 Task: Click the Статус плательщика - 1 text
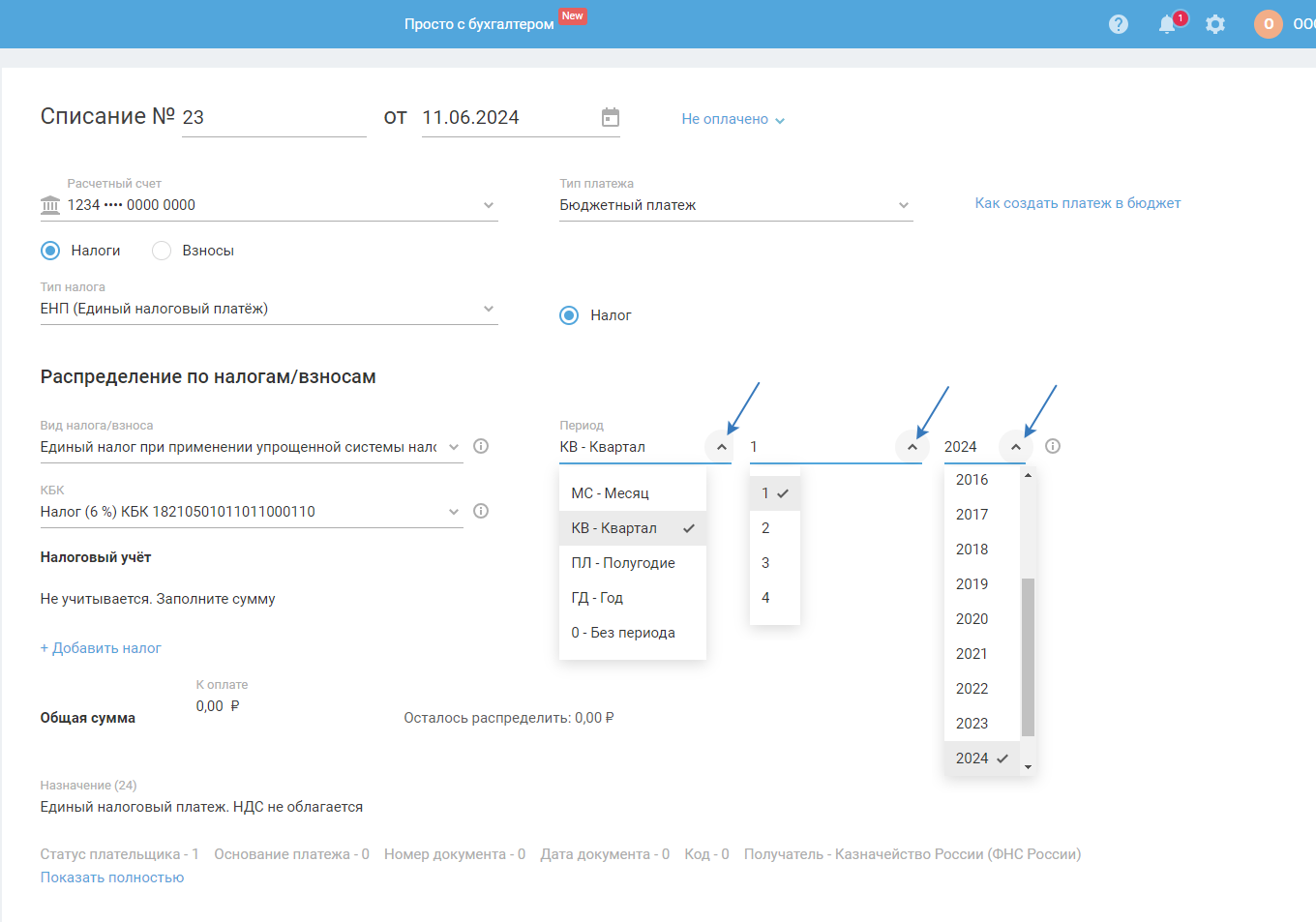click(x=119, y=854)
